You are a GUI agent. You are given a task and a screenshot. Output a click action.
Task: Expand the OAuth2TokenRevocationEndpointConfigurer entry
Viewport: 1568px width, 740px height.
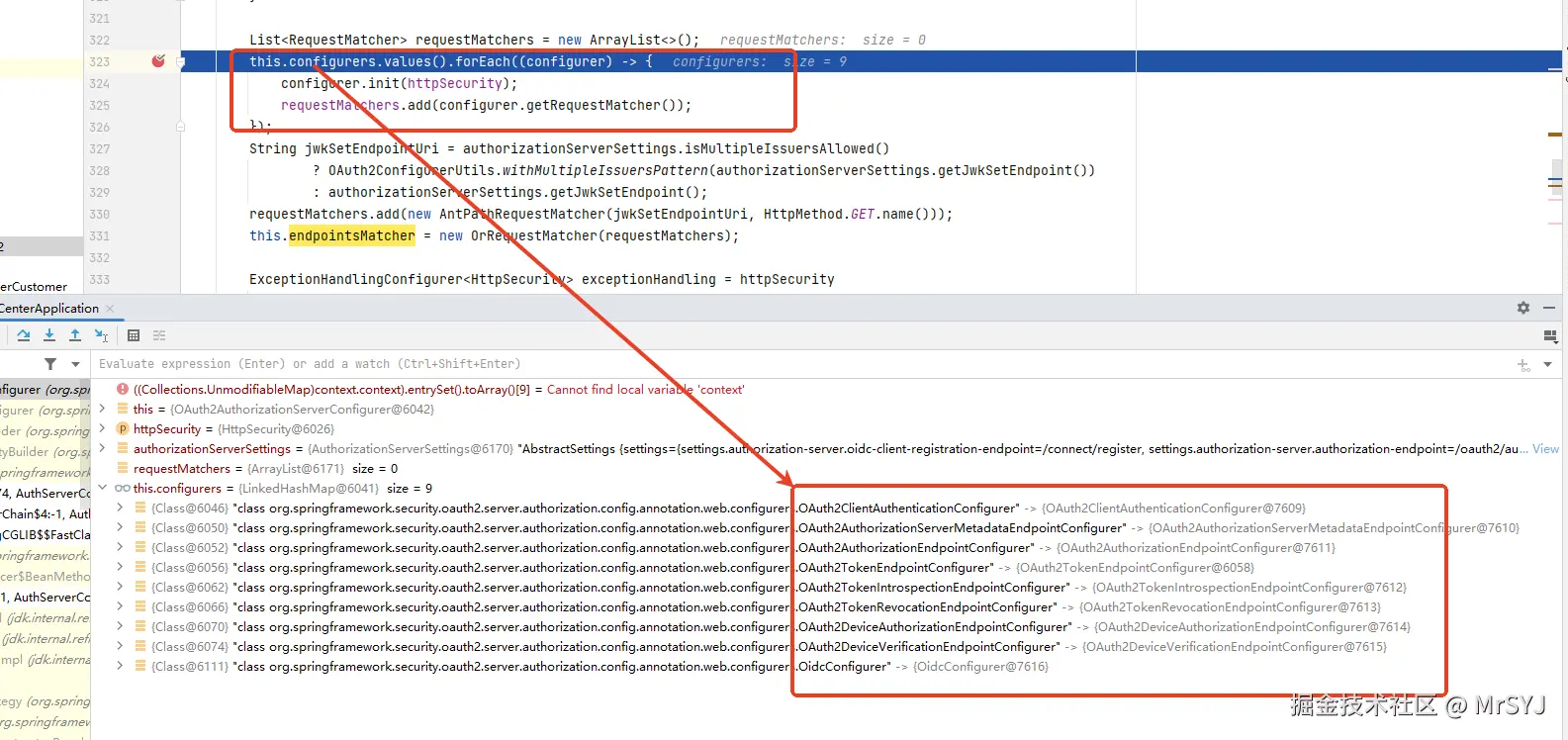tap(120, 606)
